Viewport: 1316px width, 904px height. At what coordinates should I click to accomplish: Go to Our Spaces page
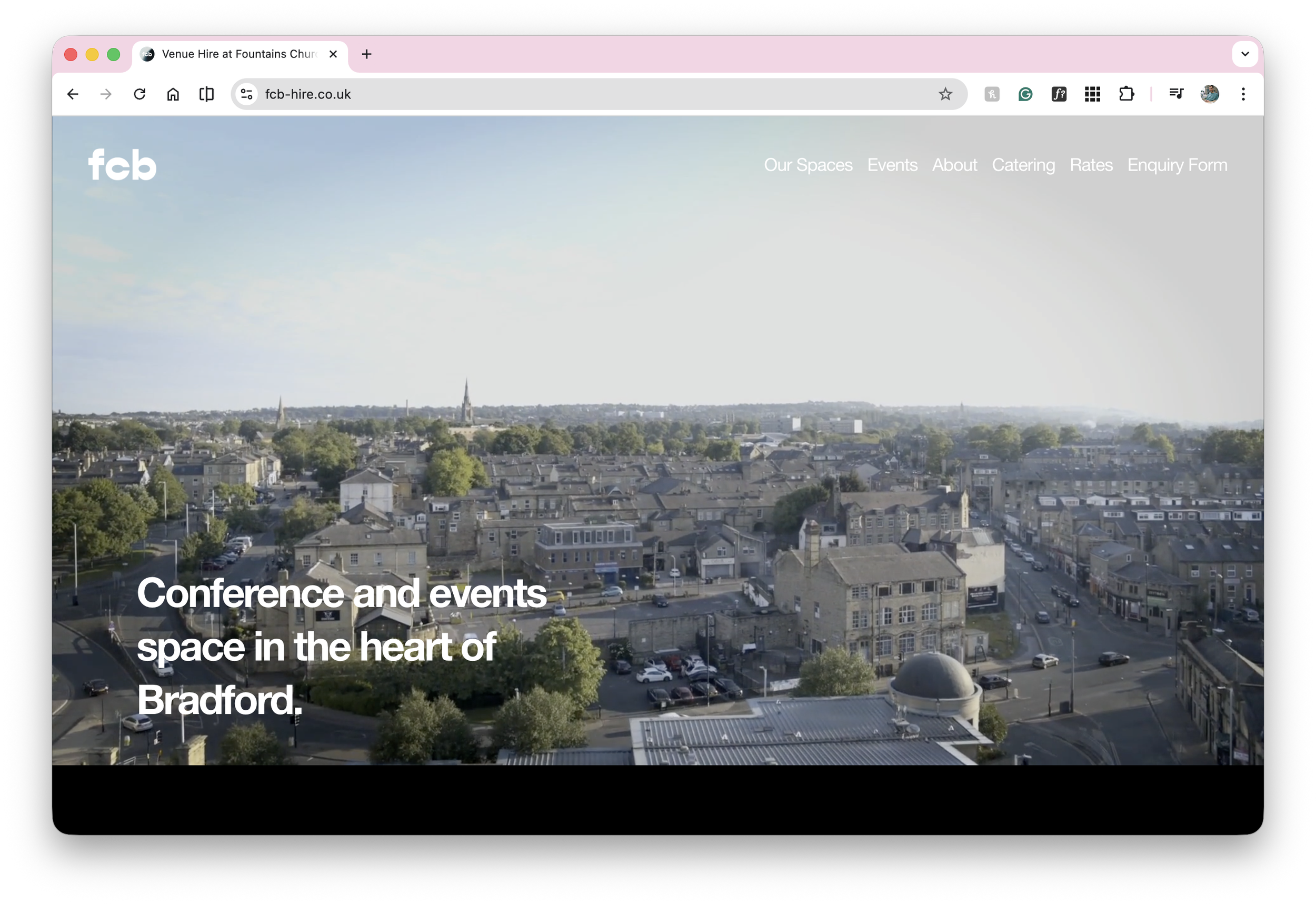(x=807, y=165)
